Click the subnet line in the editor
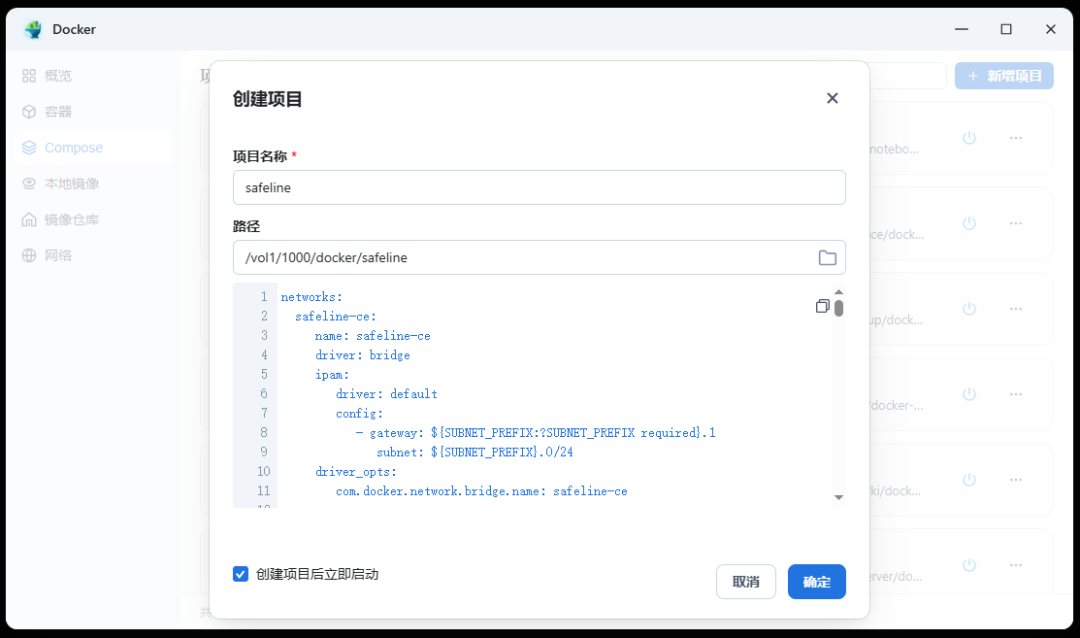Image resolution: width=1080 pixels, height=638 pixels. pos(475,452)
